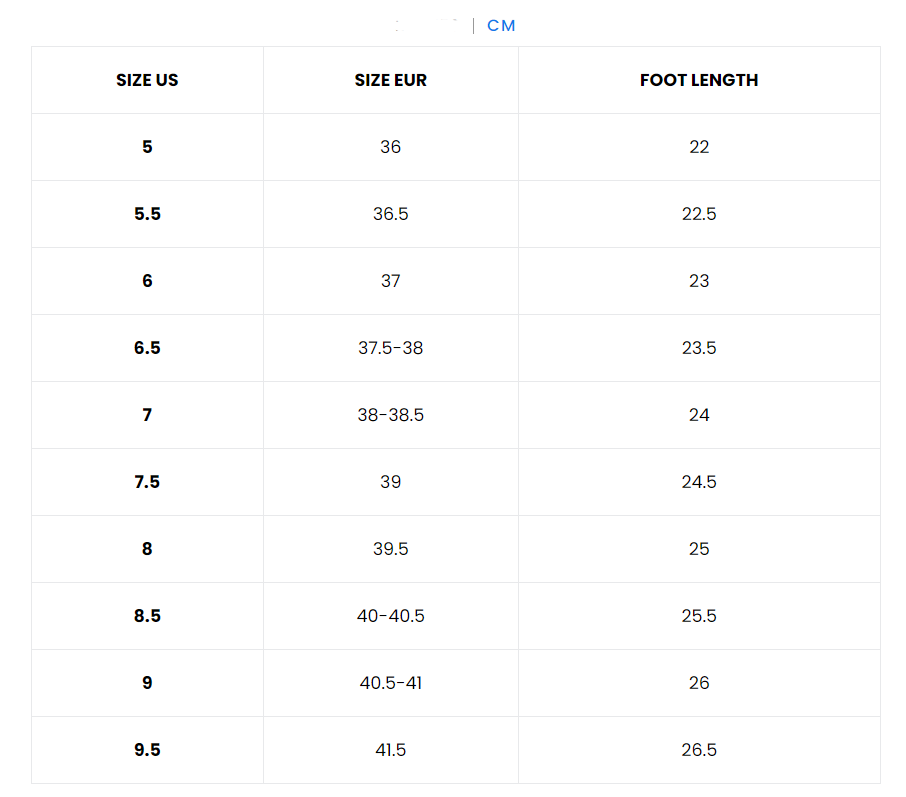Select US size 8.5 row label

[147, 616]
